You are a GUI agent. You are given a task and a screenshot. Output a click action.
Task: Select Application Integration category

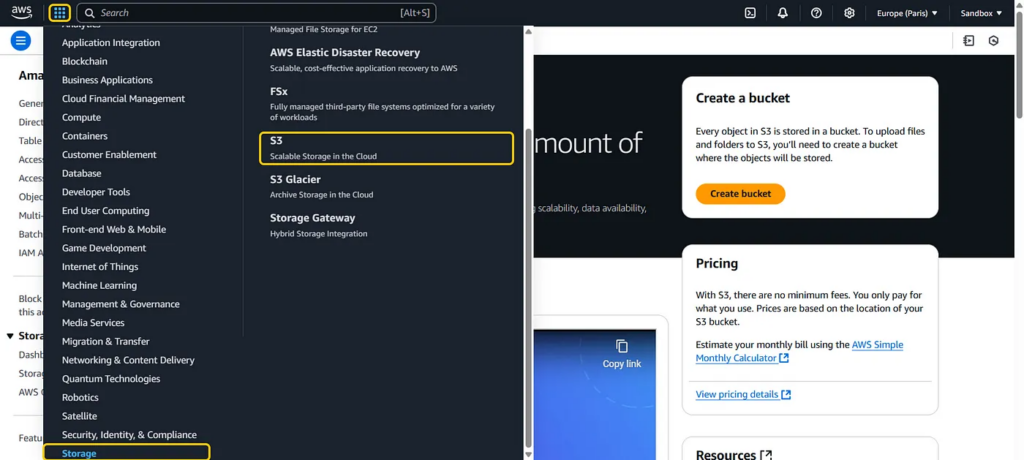tap(111, 42)
